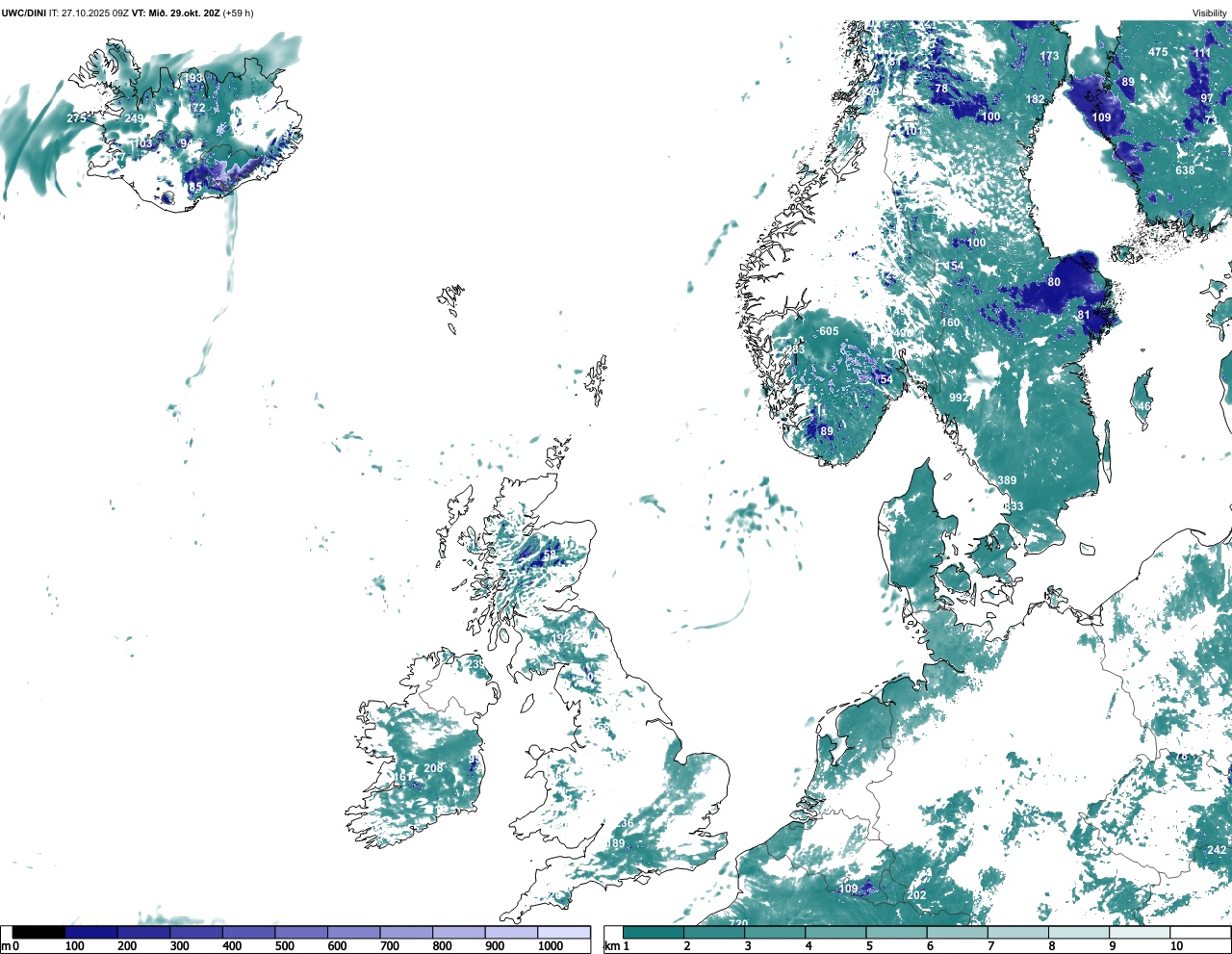The image size is (1232, 954).
Task: Select the '202' value near the bottom
Action: pos(916,895)
